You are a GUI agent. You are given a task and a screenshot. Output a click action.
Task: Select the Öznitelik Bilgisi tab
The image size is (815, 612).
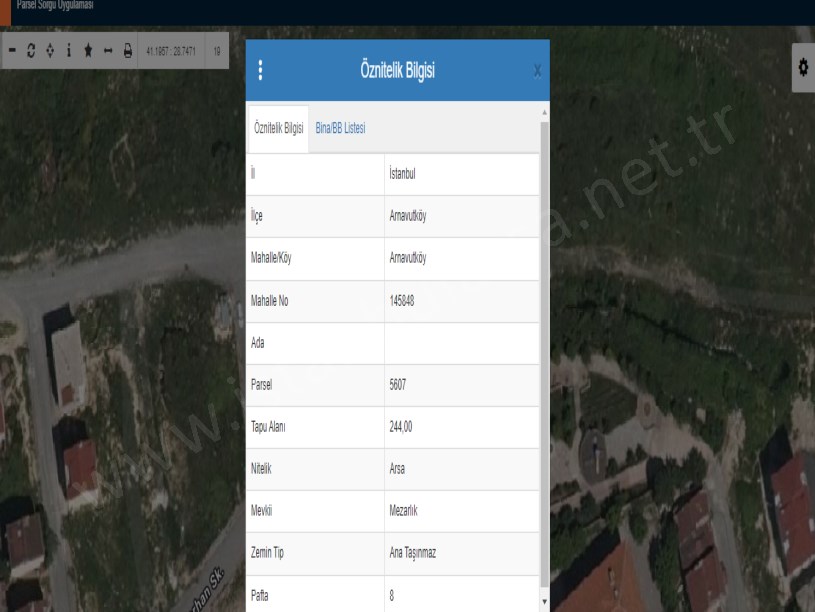point(279,128)
